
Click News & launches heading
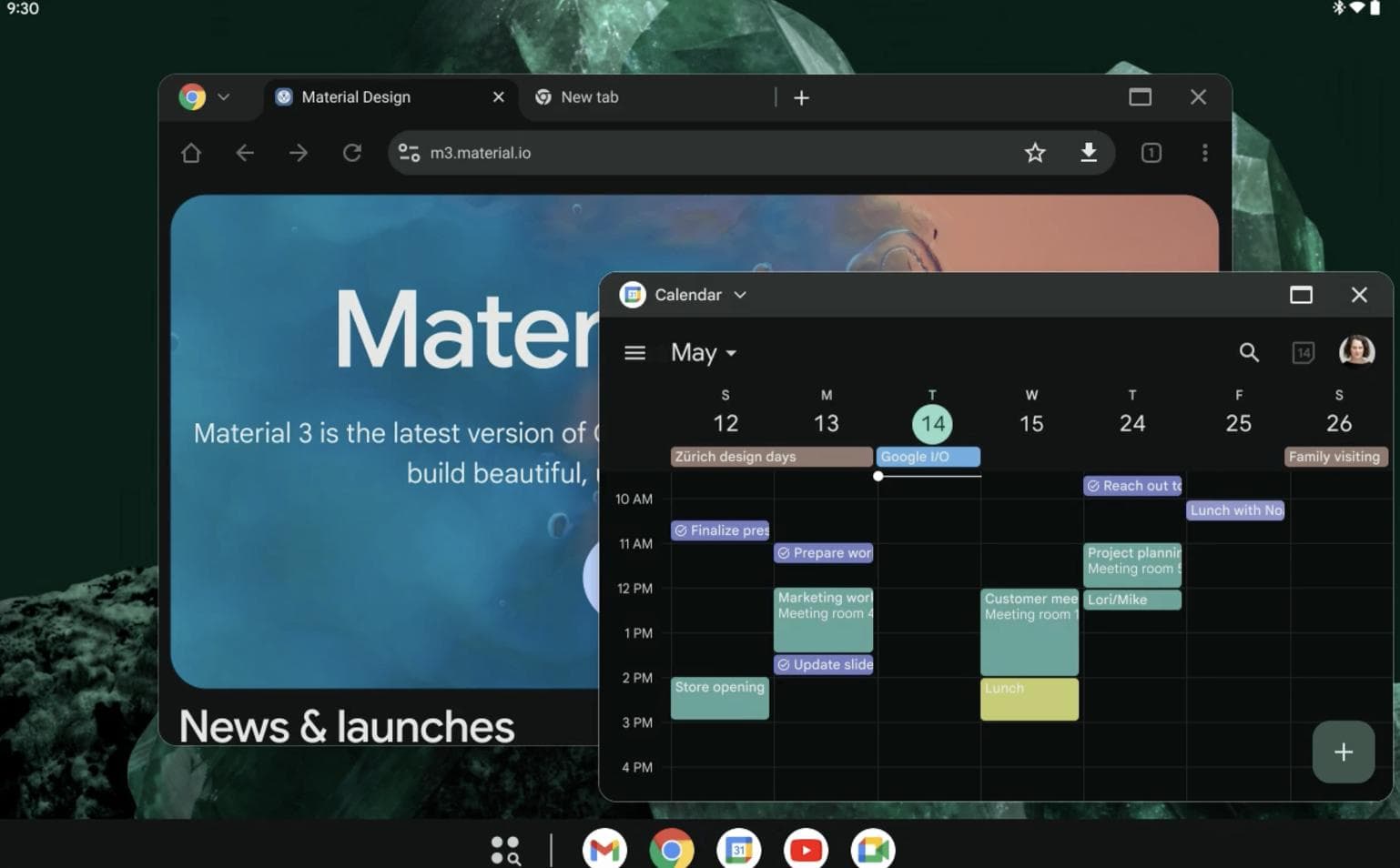pos(347,726)
